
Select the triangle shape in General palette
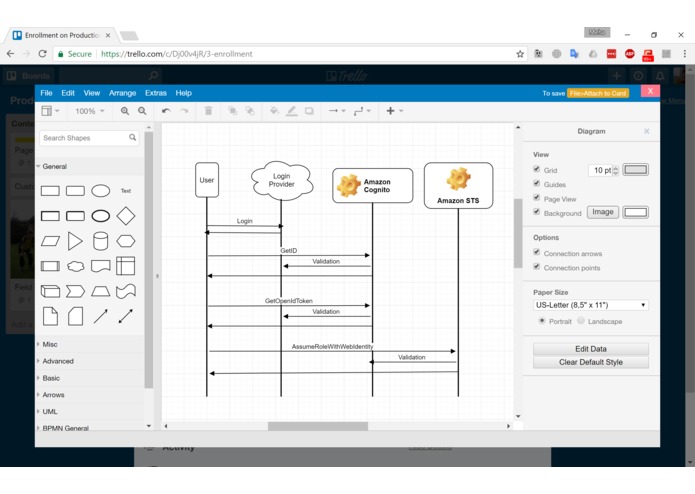tap(75, 241)
